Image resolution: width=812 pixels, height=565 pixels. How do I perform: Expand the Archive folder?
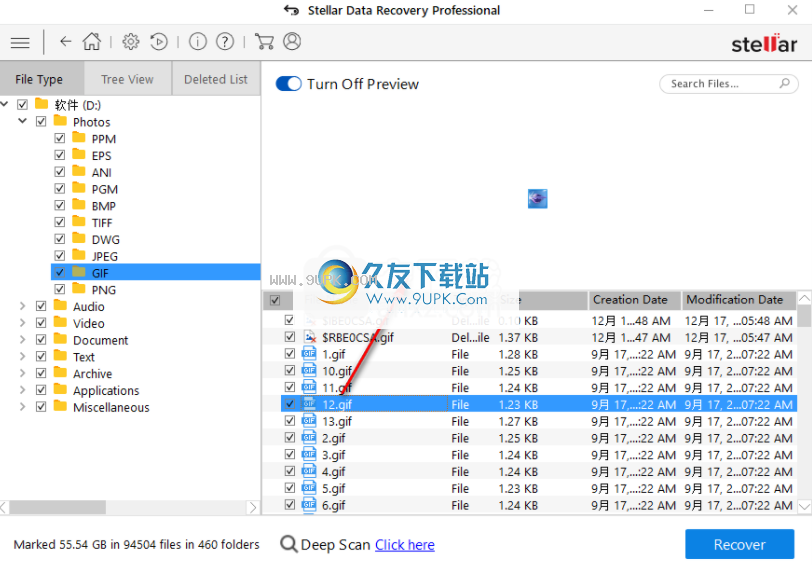22,373
